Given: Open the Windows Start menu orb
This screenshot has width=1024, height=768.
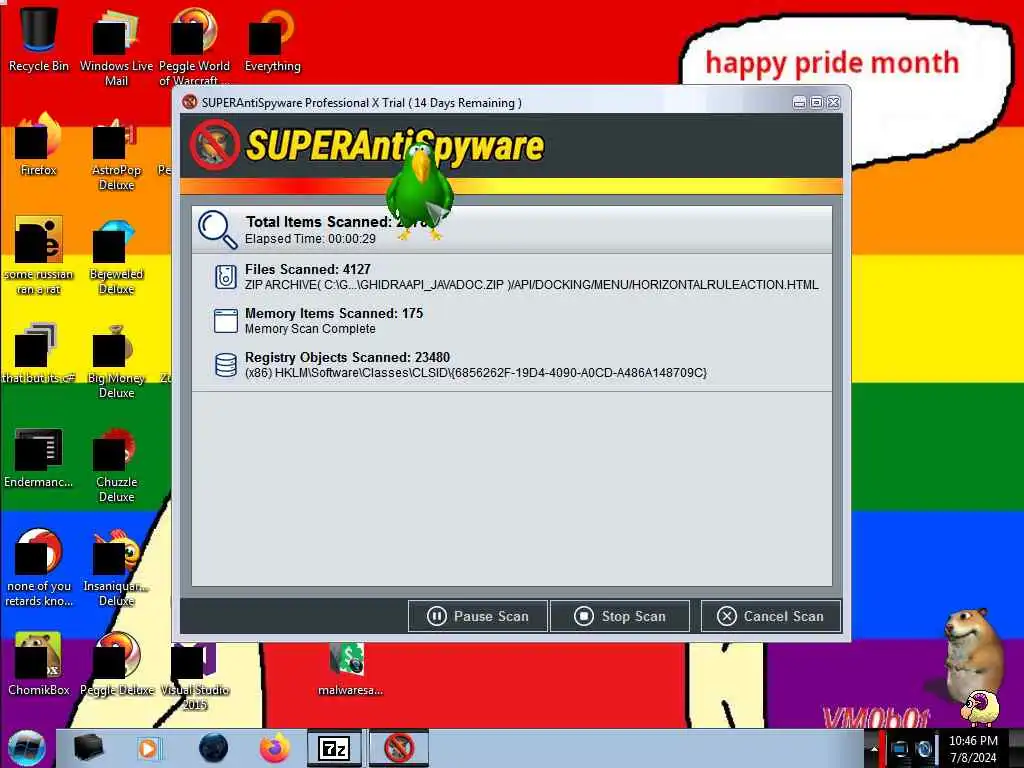Looking at the screenshot, I should (x=27, y=748).
